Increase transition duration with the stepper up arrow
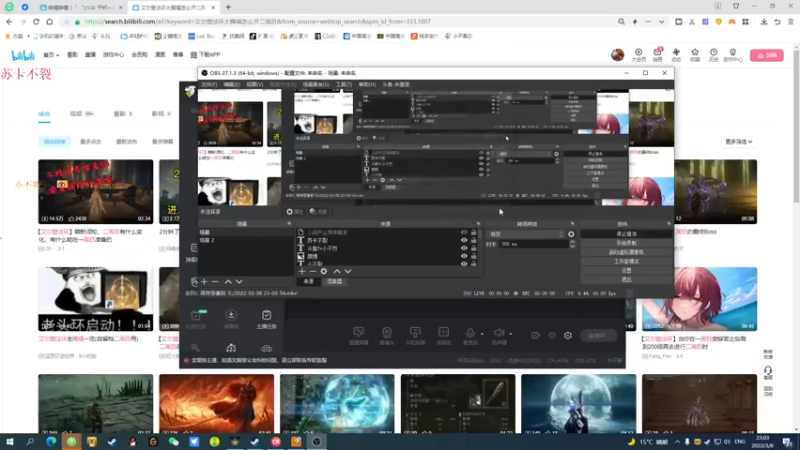This screenshot has height=450, width=800. click(x=572, y=242)
